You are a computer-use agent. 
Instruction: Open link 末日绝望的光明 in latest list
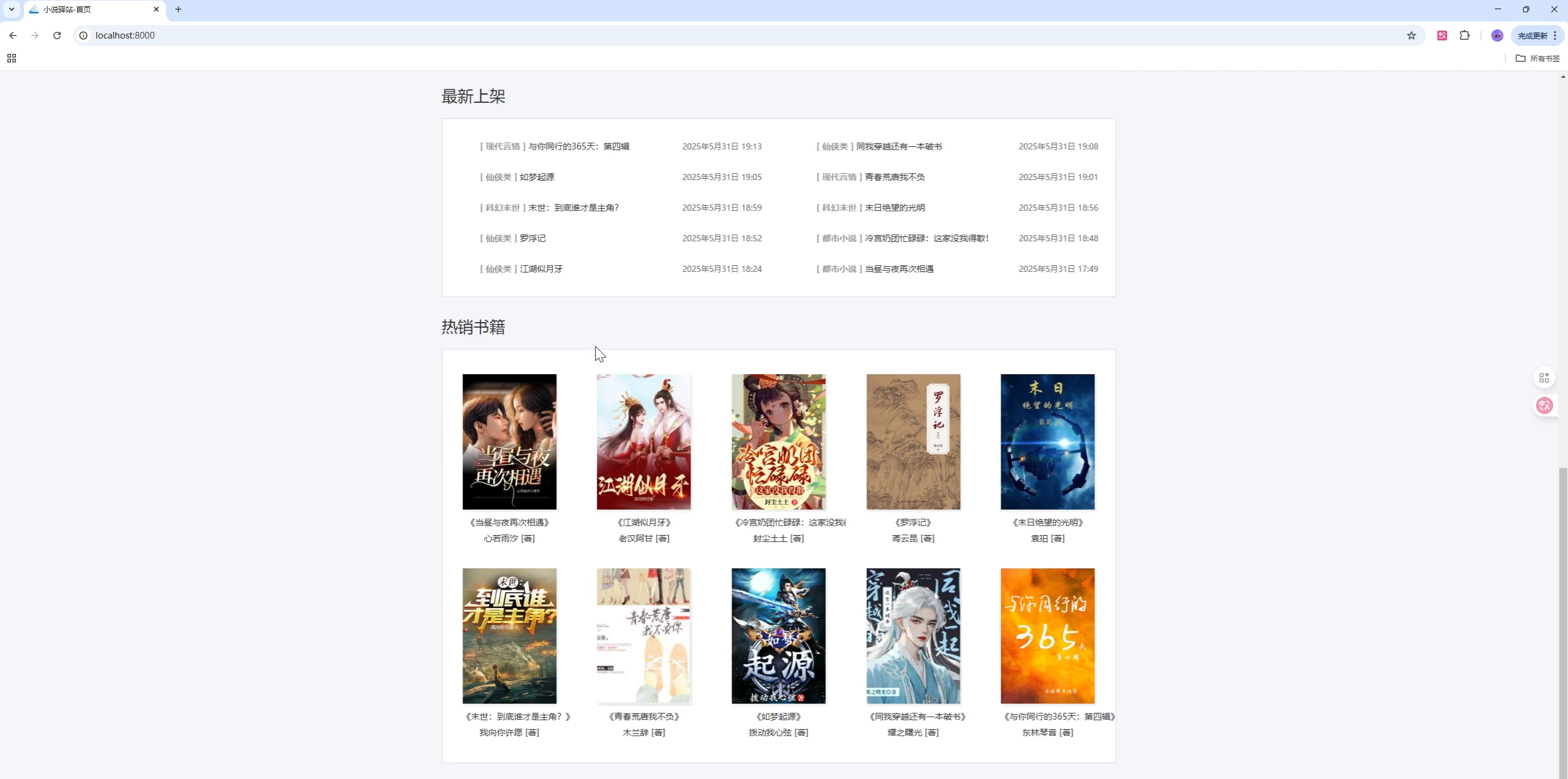pos(895,208)
